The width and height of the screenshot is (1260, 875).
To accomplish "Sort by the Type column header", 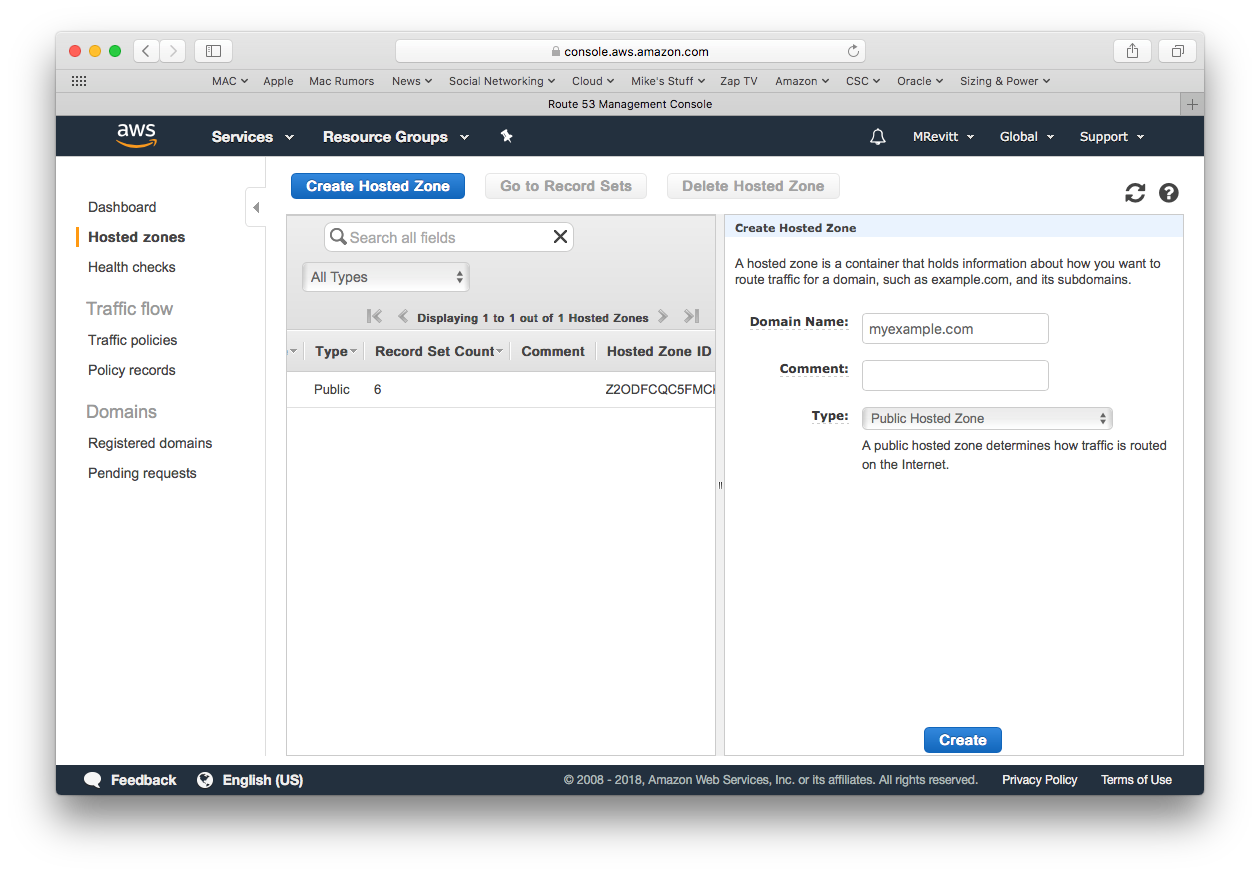I will point(335,351).
